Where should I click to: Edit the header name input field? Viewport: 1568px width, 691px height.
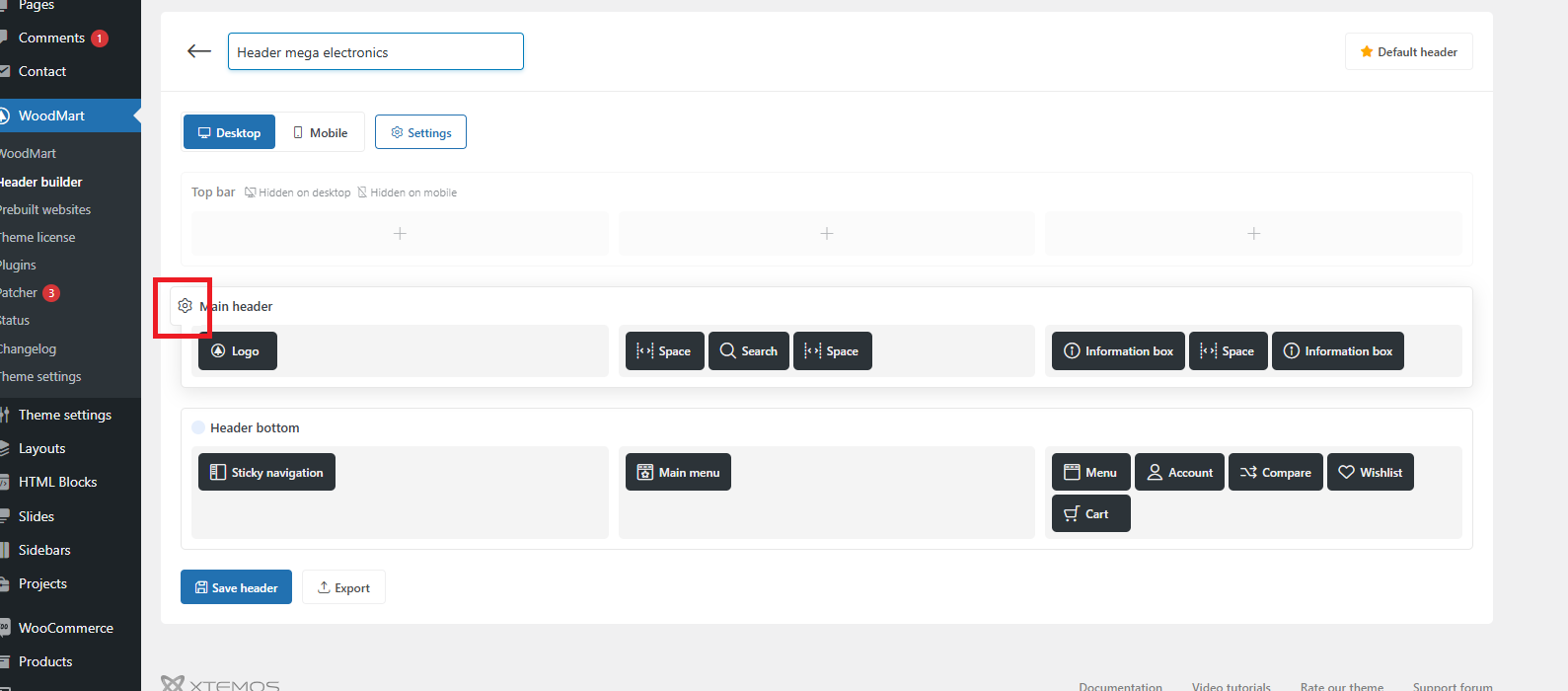(376, 51)
